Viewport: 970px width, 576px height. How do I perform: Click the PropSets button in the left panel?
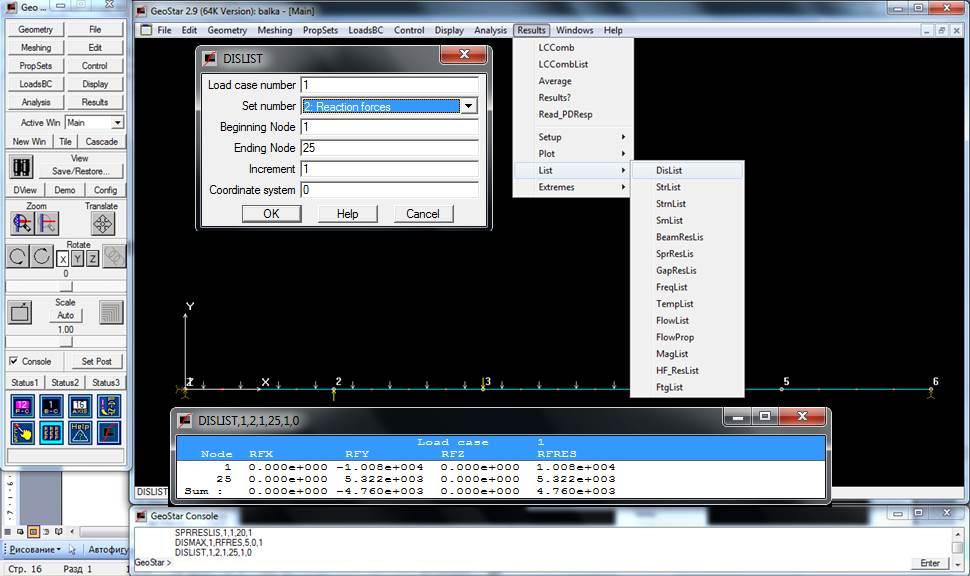coord(36,66)
